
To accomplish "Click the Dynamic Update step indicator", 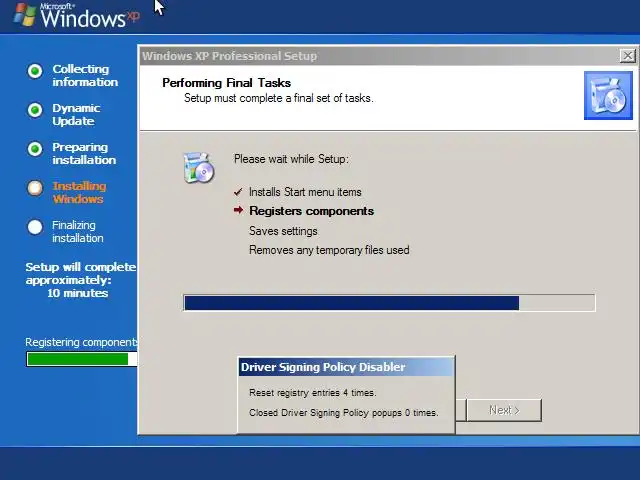I will pos(35,110).
